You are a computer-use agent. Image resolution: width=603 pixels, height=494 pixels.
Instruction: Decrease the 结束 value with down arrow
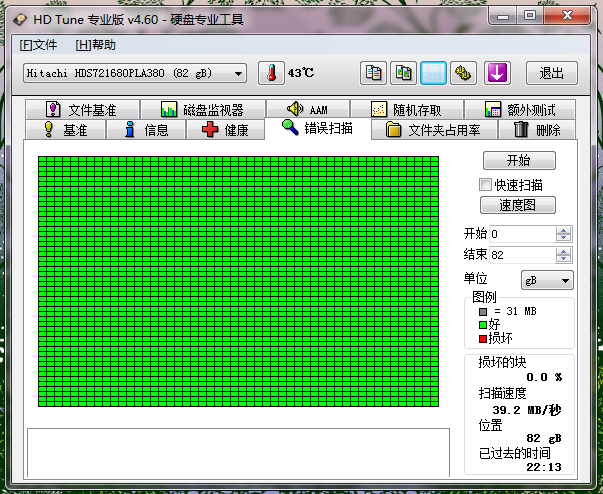(563, 258)
